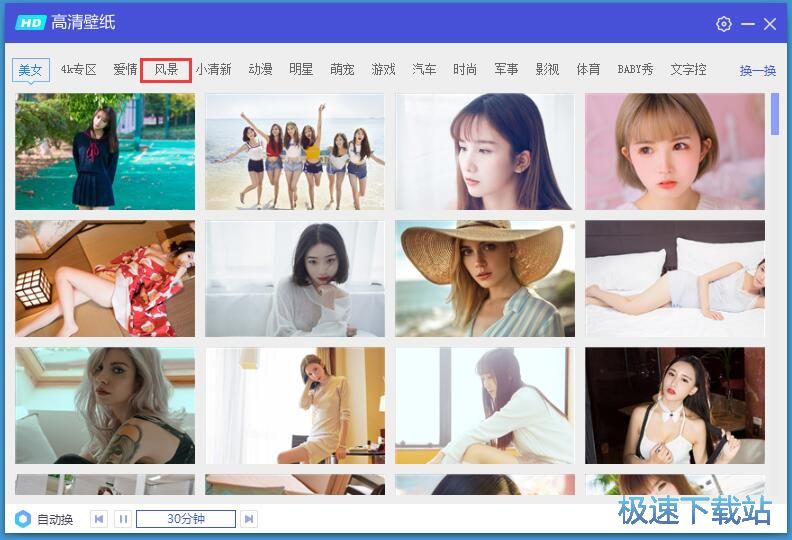792x540 pixels.
Task: Pick the short blonde bob pink wallpaper
Action: [675, 152]
